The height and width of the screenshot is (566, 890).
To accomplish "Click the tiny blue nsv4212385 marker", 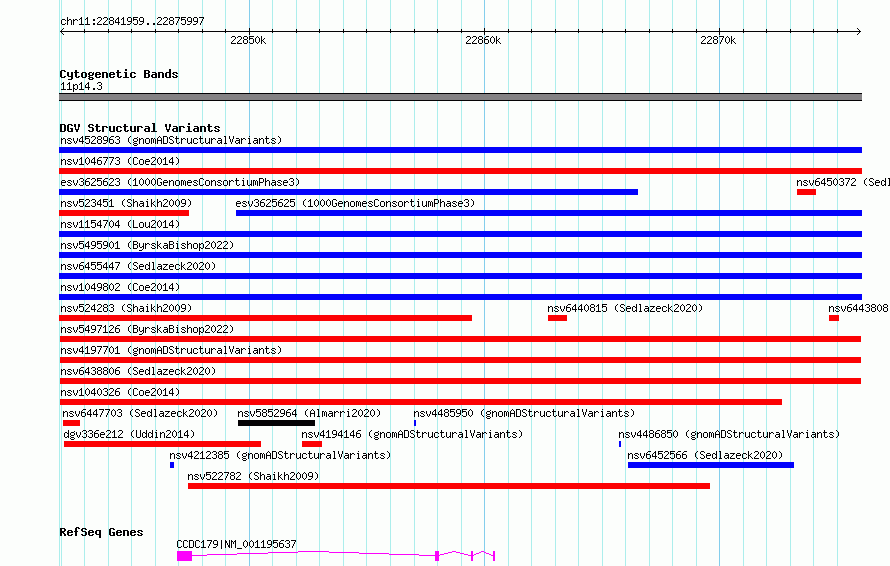I will (172, 465).
